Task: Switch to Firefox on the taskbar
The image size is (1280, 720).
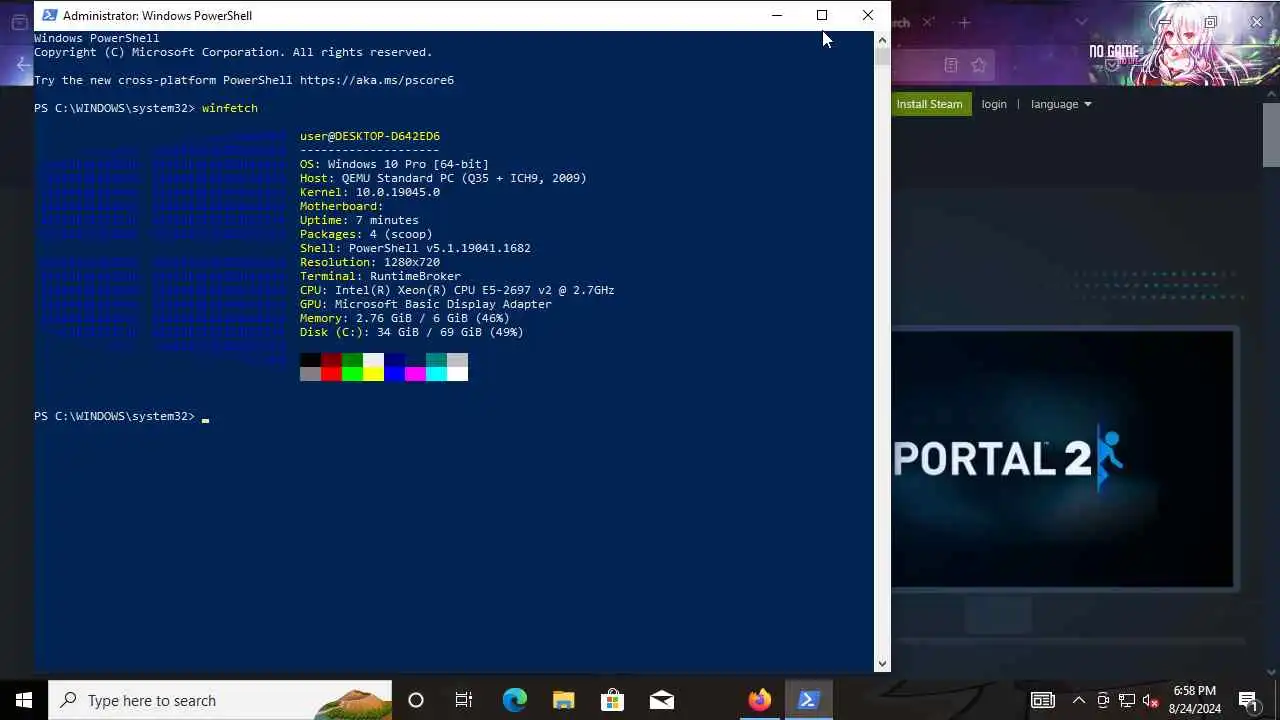Action: pyautogui.click(x=759, y=700)
